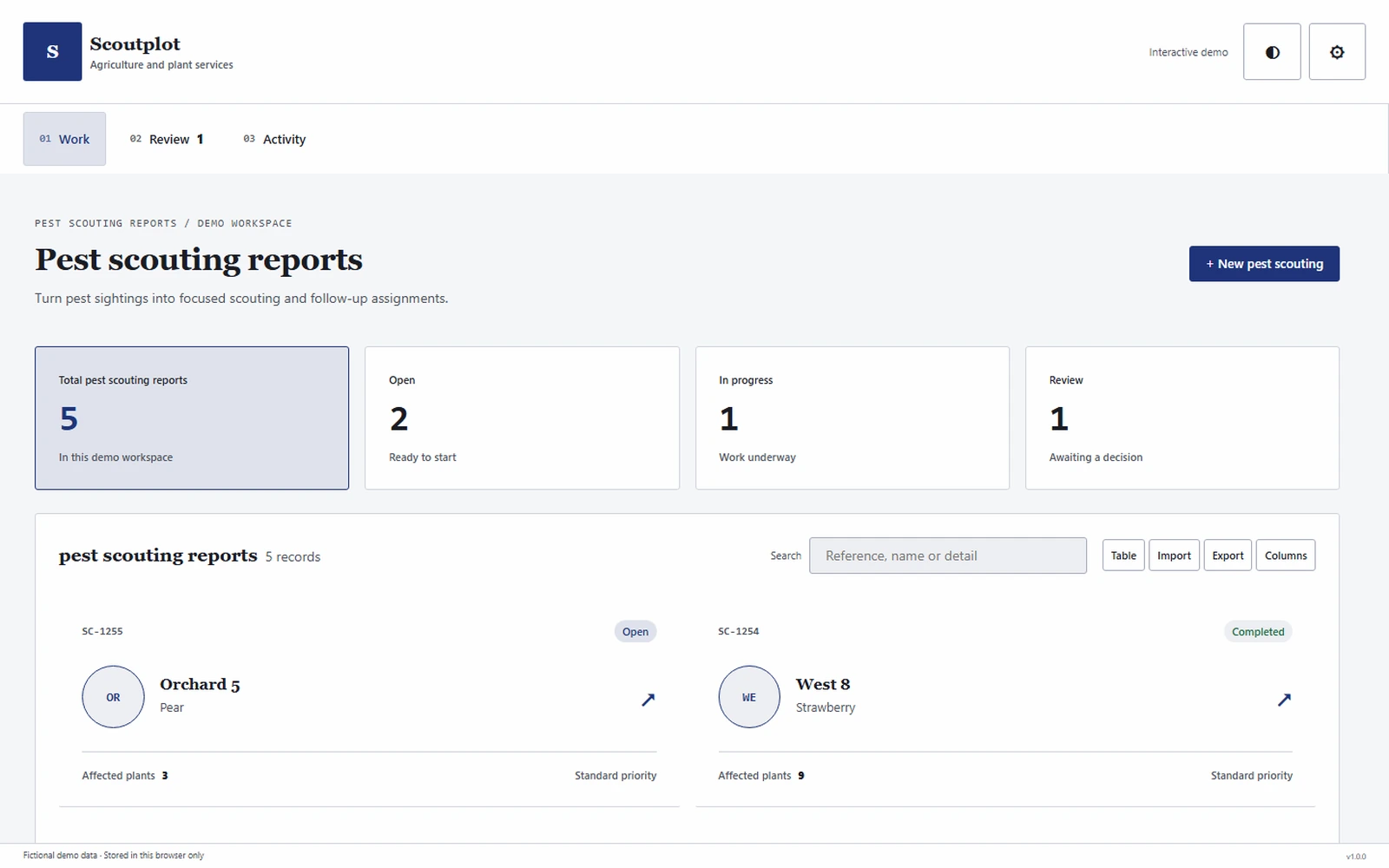Open the Columns options
The image size is (1389, 868).
point(1286,556)
